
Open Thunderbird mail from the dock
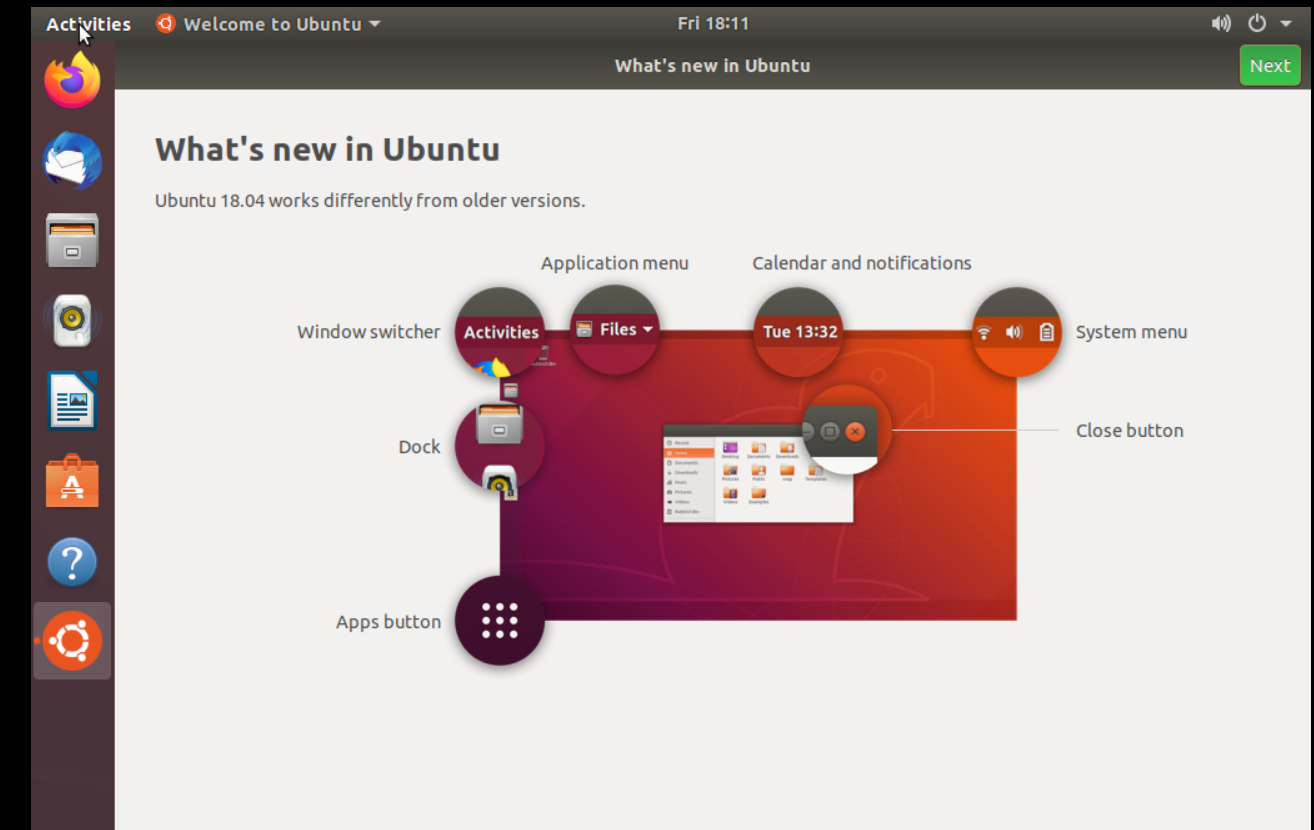tap(72, 160)
